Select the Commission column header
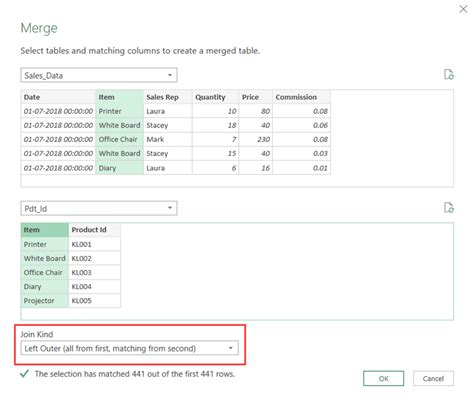This screenshot has height=406, width=474. point(301,97)
